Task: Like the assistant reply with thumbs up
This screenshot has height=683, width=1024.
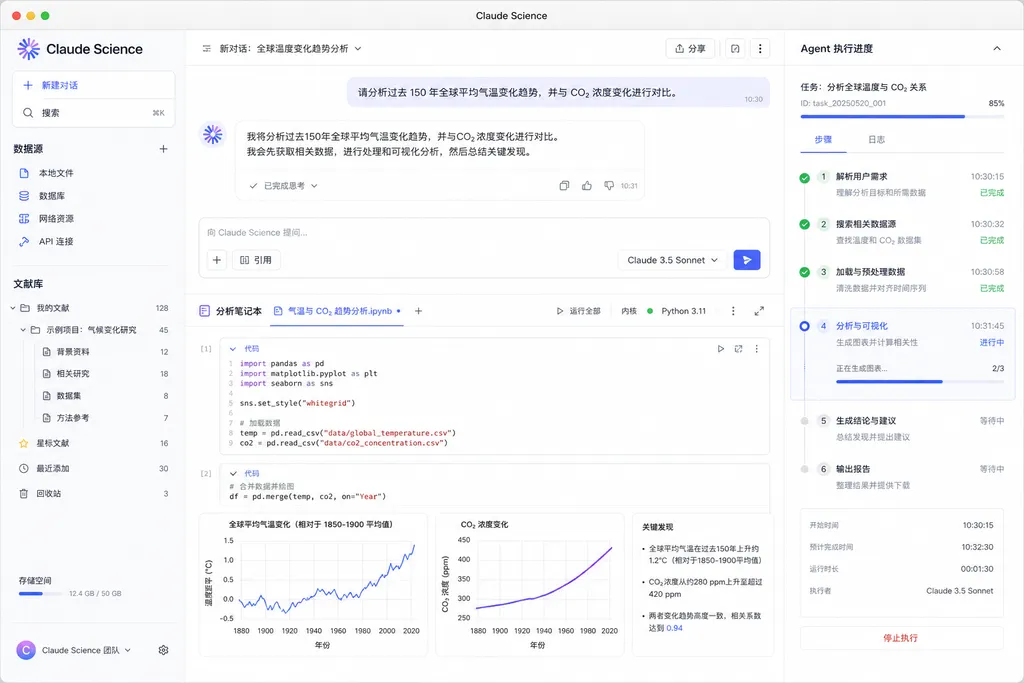Action: coord(586,185)
